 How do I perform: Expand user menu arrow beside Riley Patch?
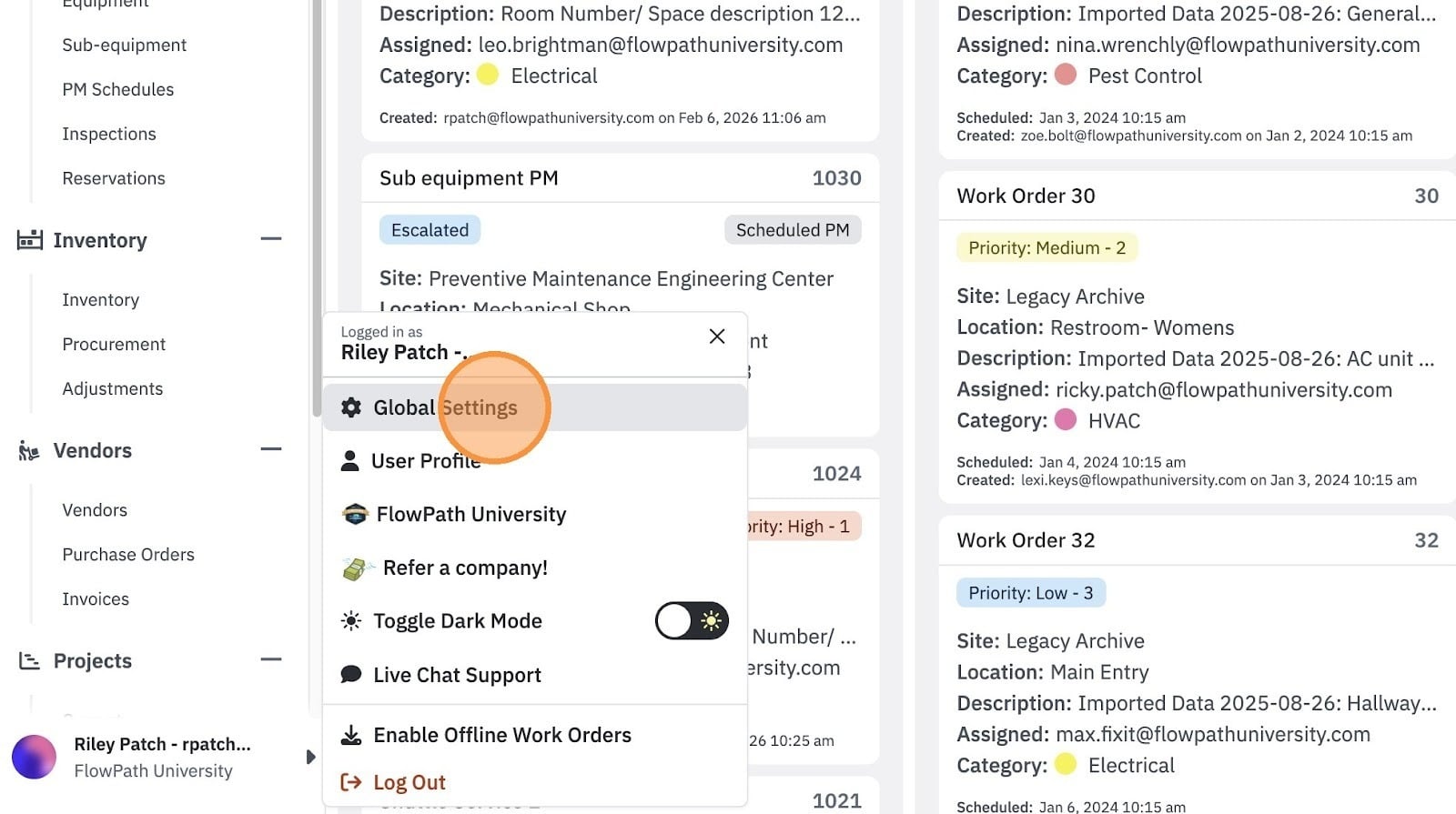[310, 757]
